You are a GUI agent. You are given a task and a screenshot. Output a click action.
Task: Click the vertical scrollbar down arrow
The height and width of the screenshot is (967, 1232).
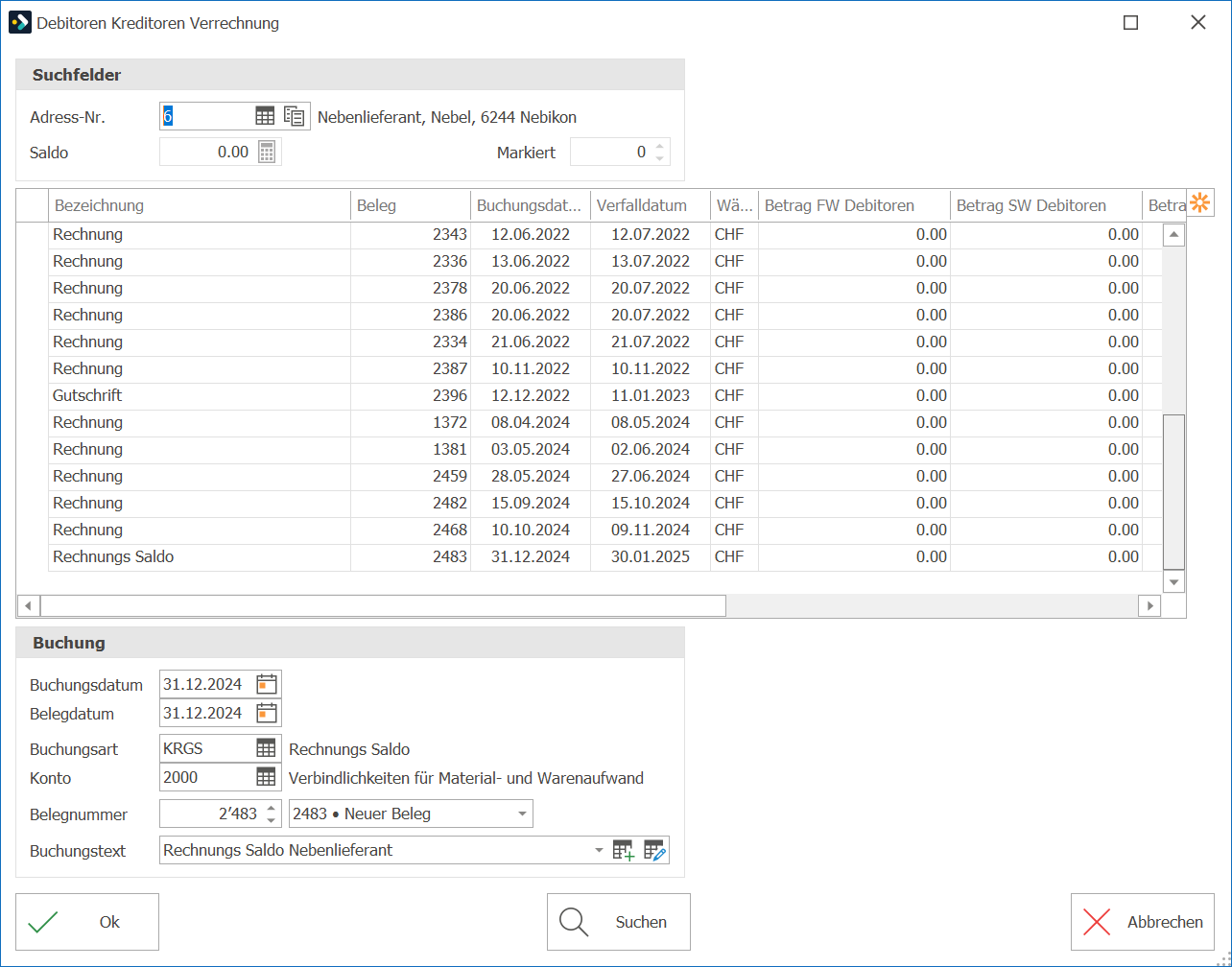click(x=1174, y=581)
